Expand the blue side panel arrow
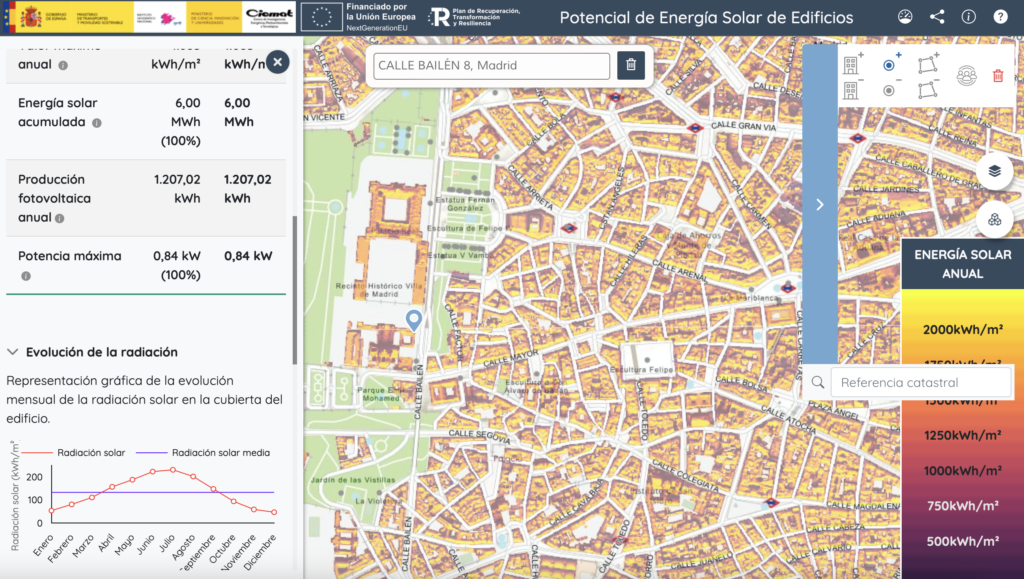1024x579 pixels. 820,204
